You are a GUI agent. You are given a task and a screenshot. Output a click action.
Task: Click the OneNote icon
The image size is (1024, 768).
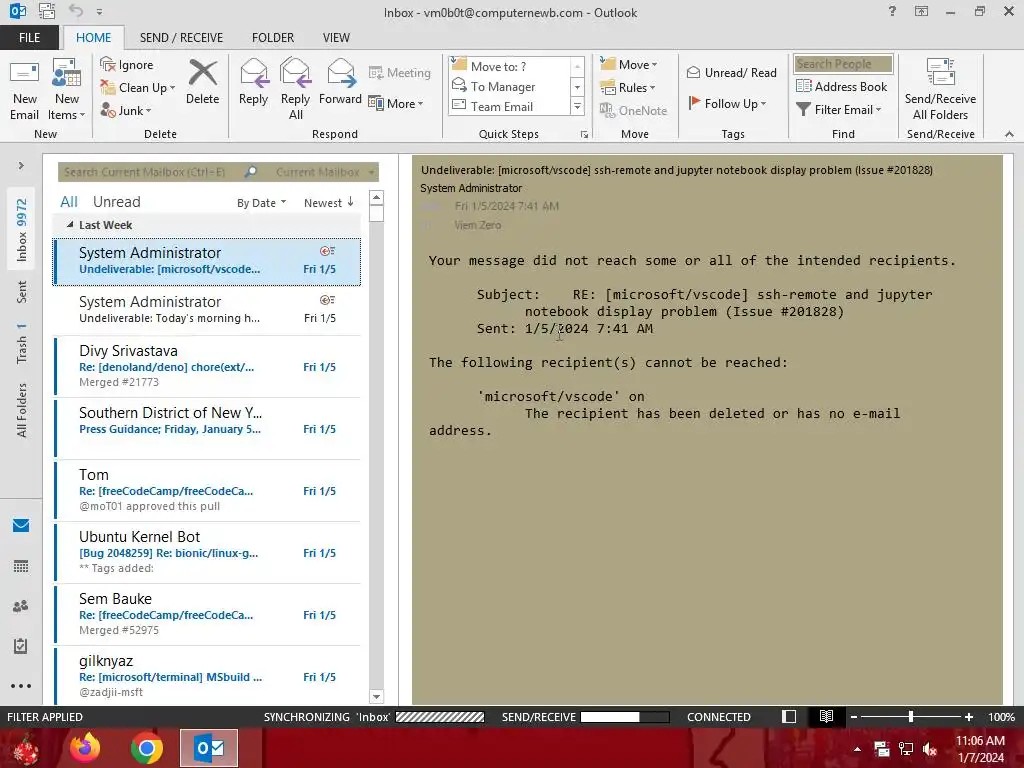pos(607,110)
